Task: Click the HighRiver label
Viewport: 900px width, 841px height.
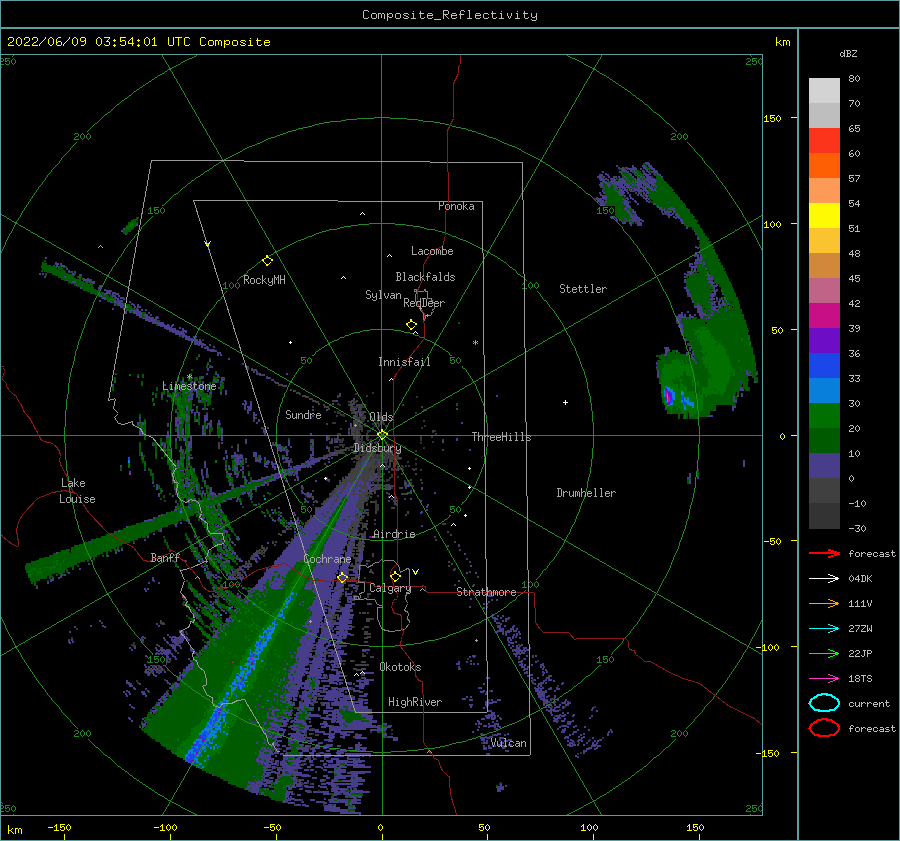Action: pyautogui.click(x=415, y=702)
